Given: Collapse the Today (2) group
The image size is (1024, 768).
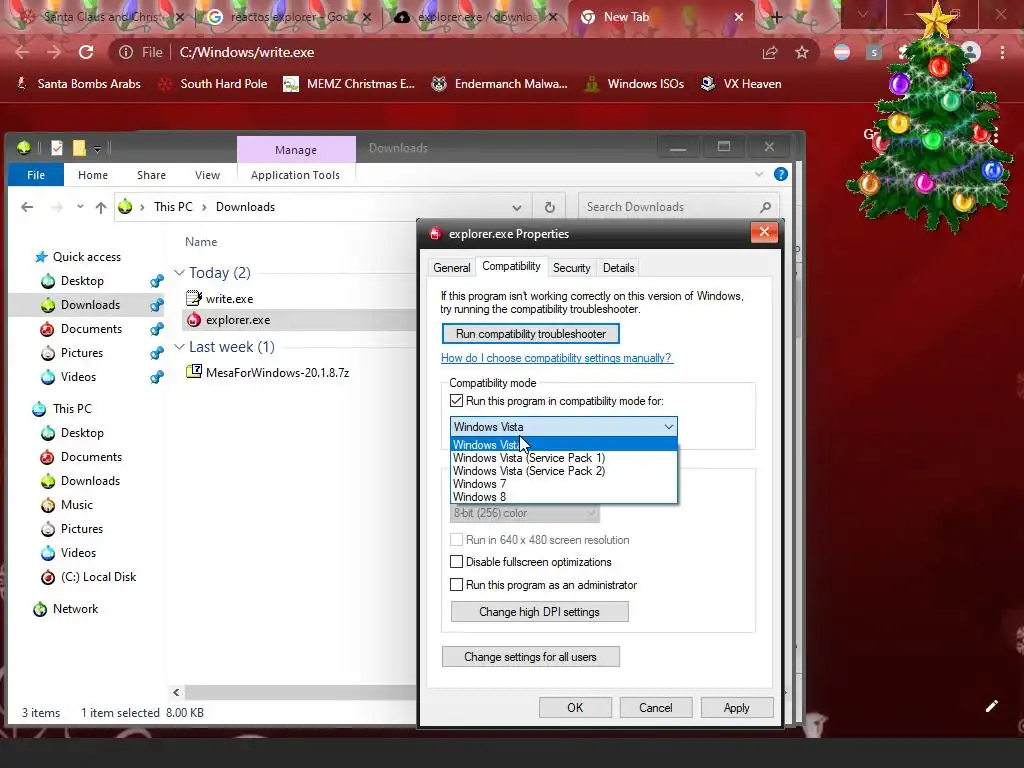Looking at the screenshot, I should pos(179,272).
